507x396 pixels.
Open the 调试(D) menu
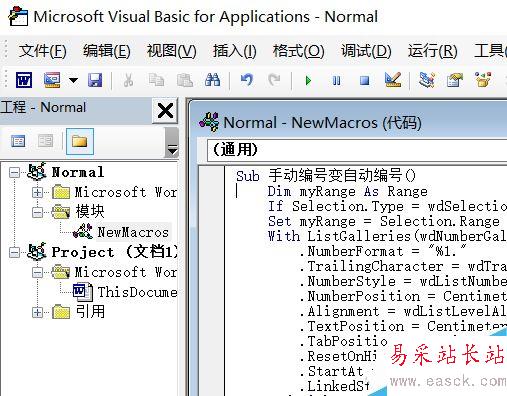click(x=366, y=51)
